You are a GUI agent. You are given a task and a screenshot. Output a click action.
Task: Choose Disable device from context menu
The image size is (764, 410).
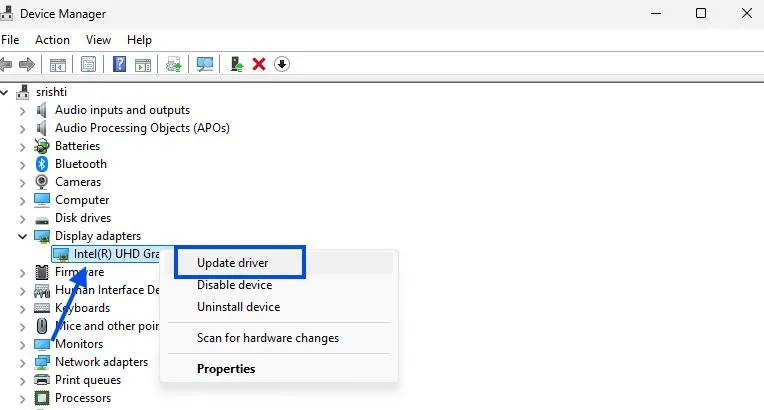click(x=280, y=285)
